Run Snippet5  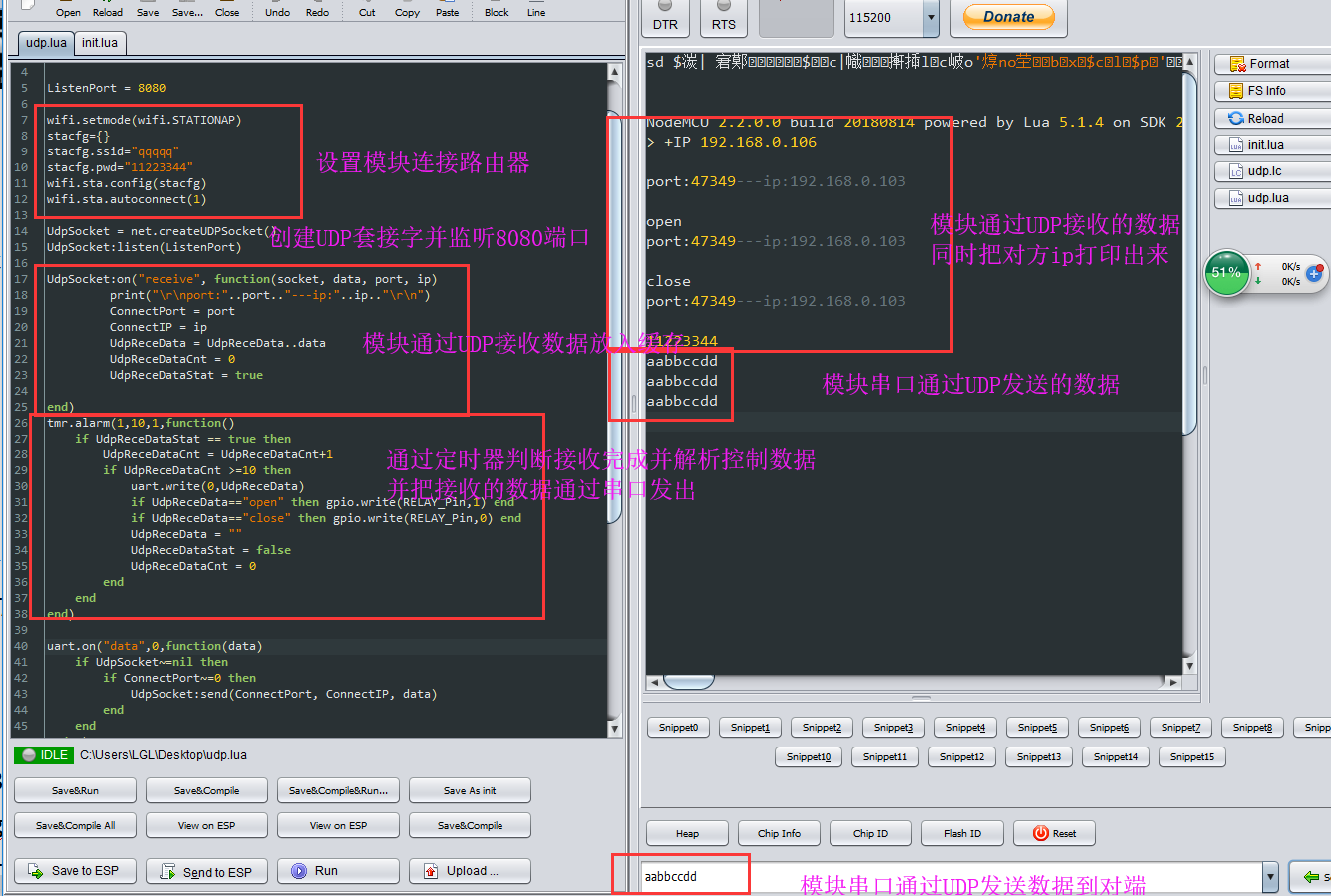click(1037, 728)
